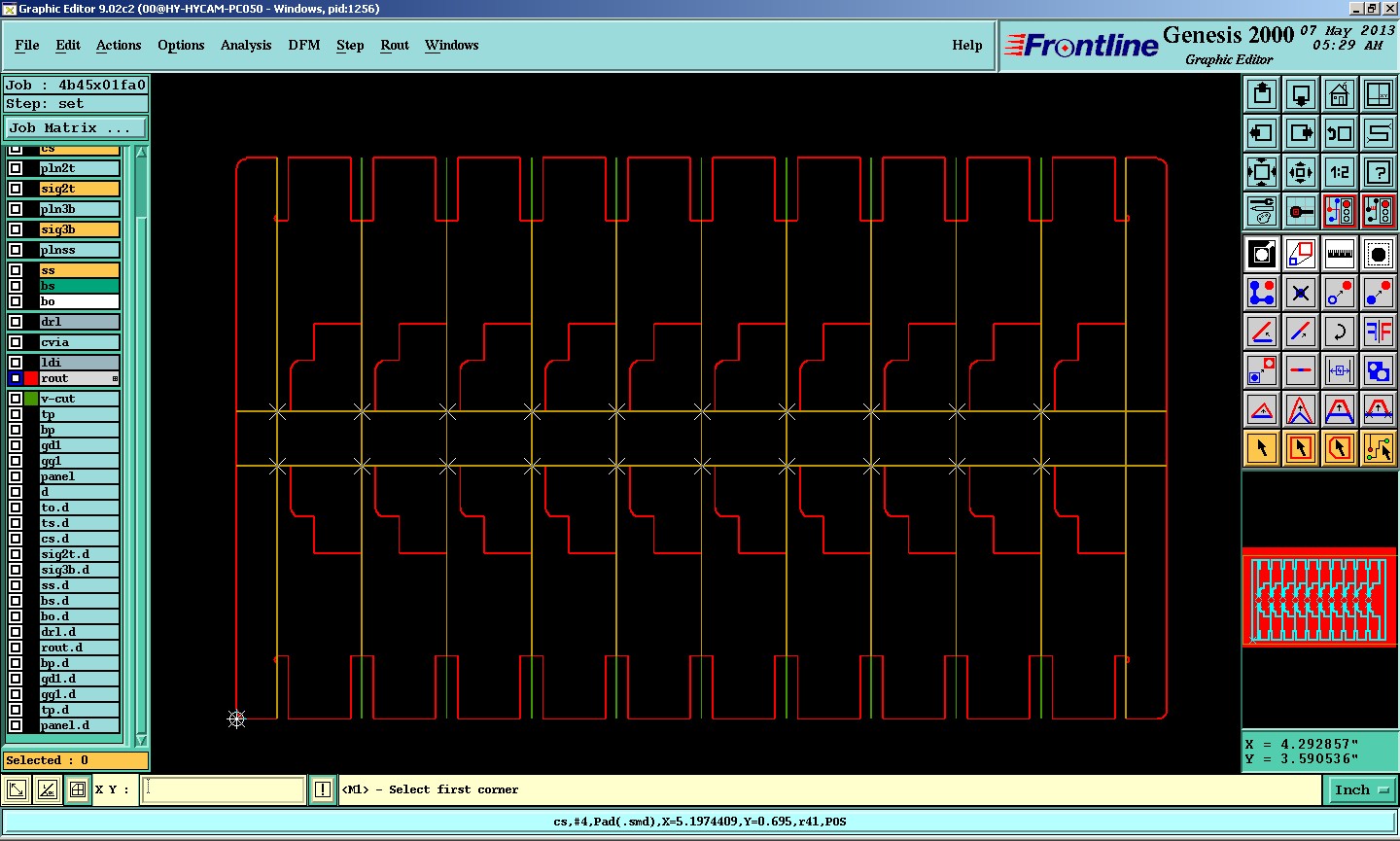Toggle the sig2t layer checkbox
Screen dimensions: 1400x841
pyautogui.click(x=16, y=189)
